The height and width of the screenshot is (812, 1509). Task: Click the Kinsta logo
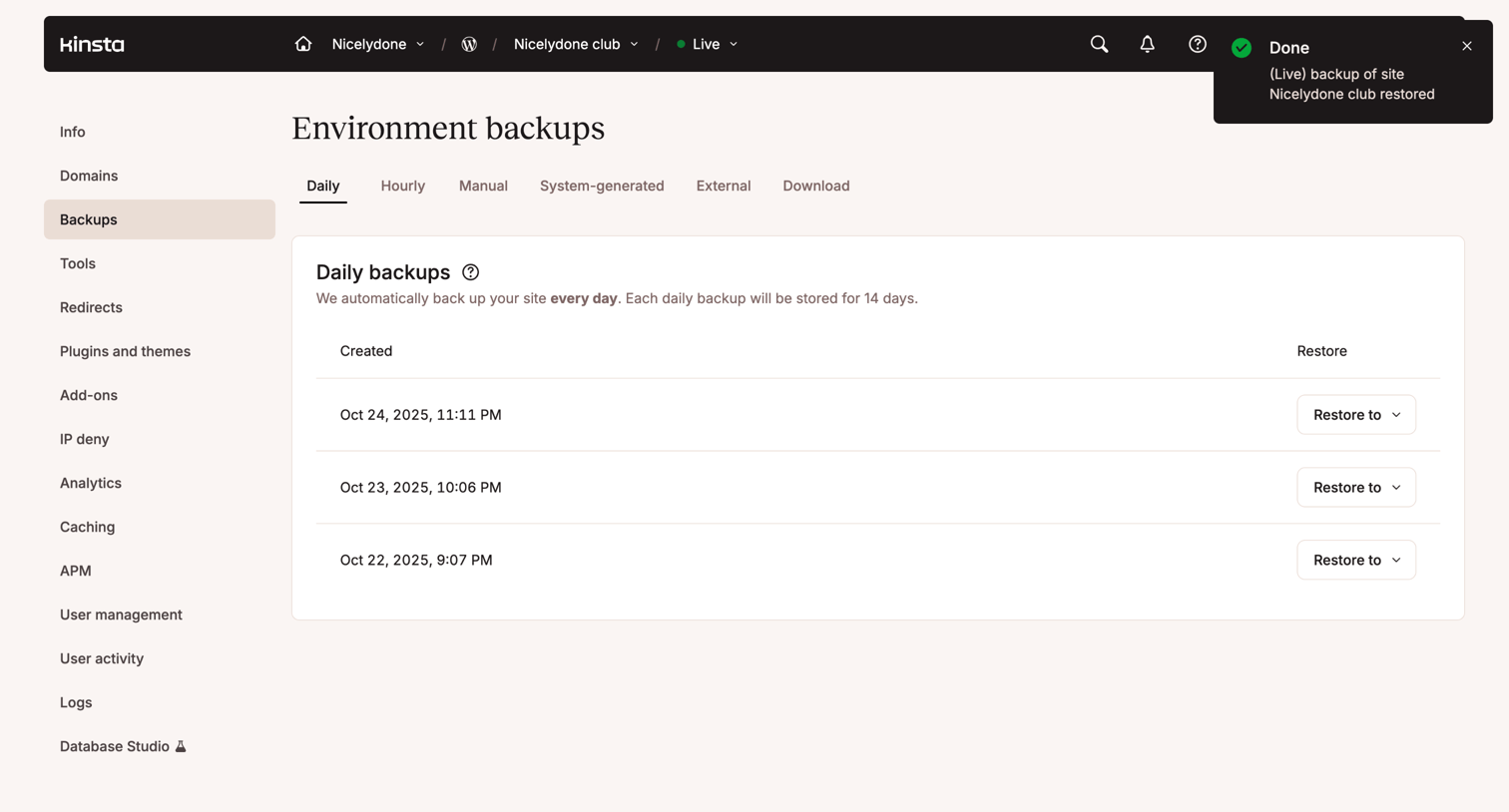point(92,44)
